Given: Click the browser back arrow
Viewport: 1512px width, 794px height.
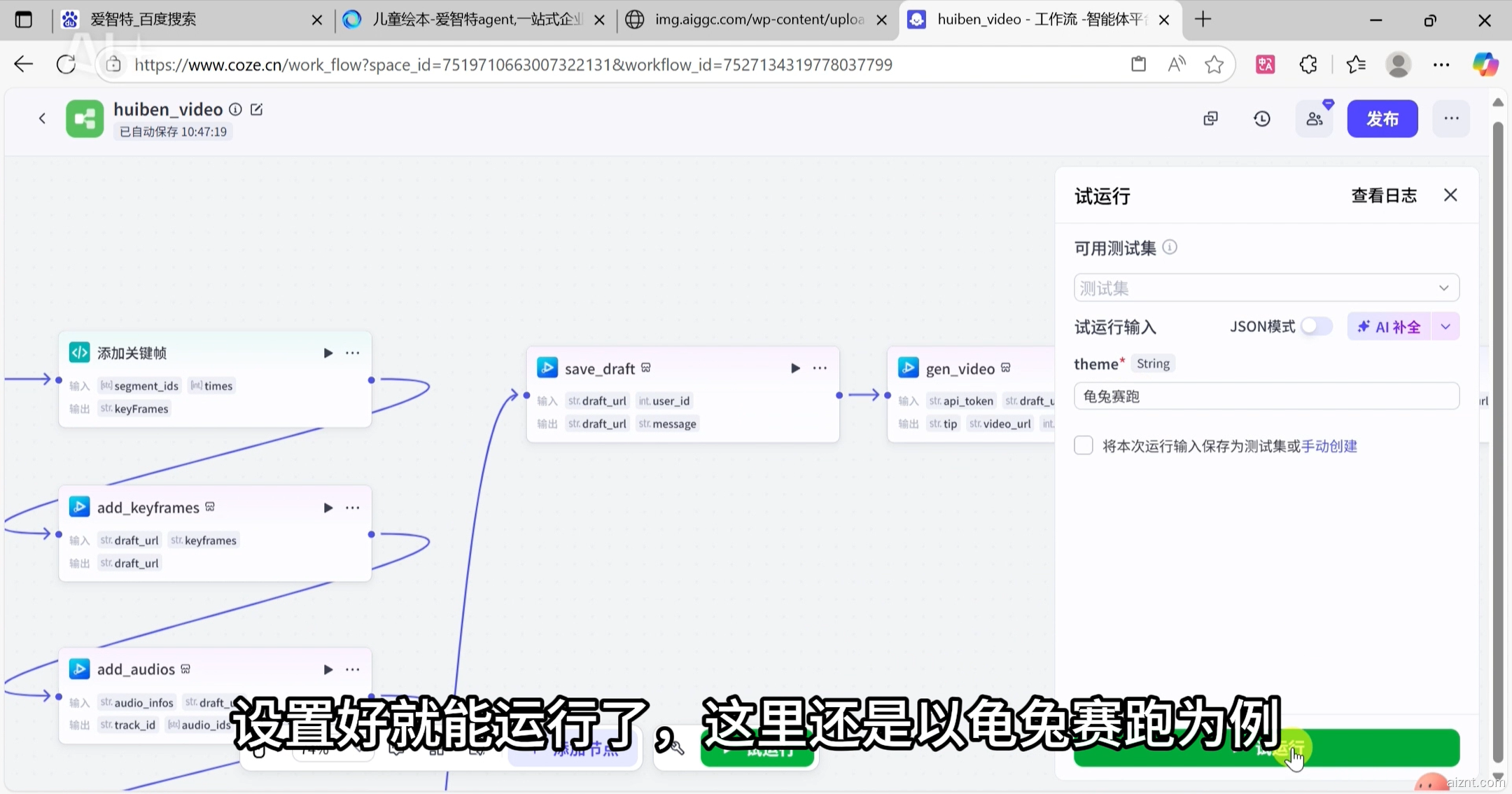Looking at the screenshot, I should 23,64.
